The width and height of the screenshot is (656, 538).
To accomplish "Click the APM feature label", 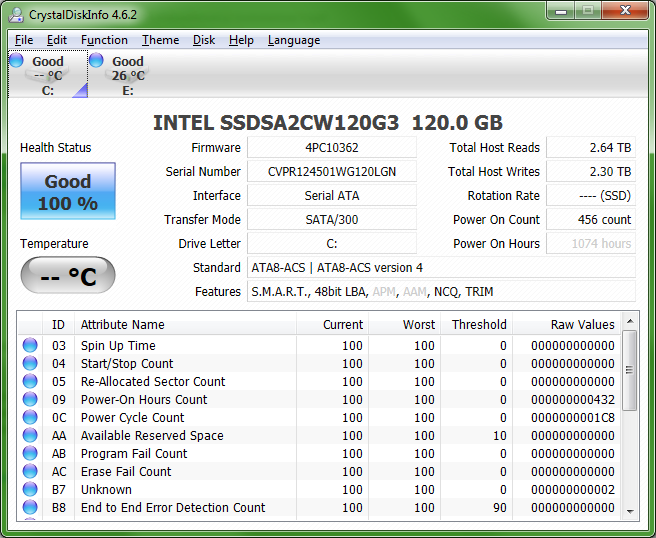I will [384, 292].
